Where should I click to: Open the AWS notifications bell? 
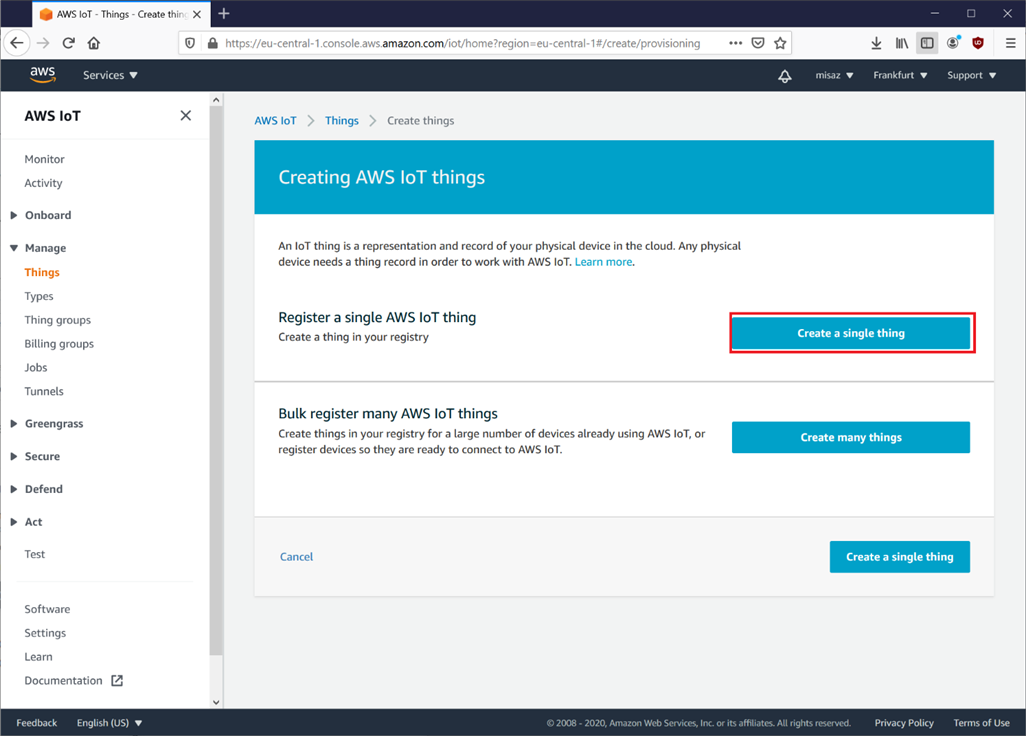[785, 76]
